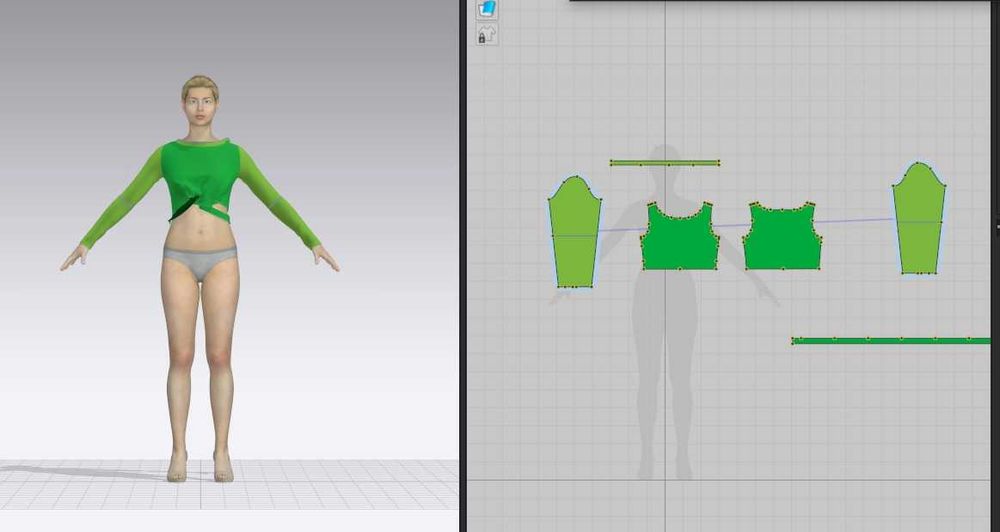
Task: Select the right sleeve pattern piece
Action: pyautogui.click(x=918, y=219)
